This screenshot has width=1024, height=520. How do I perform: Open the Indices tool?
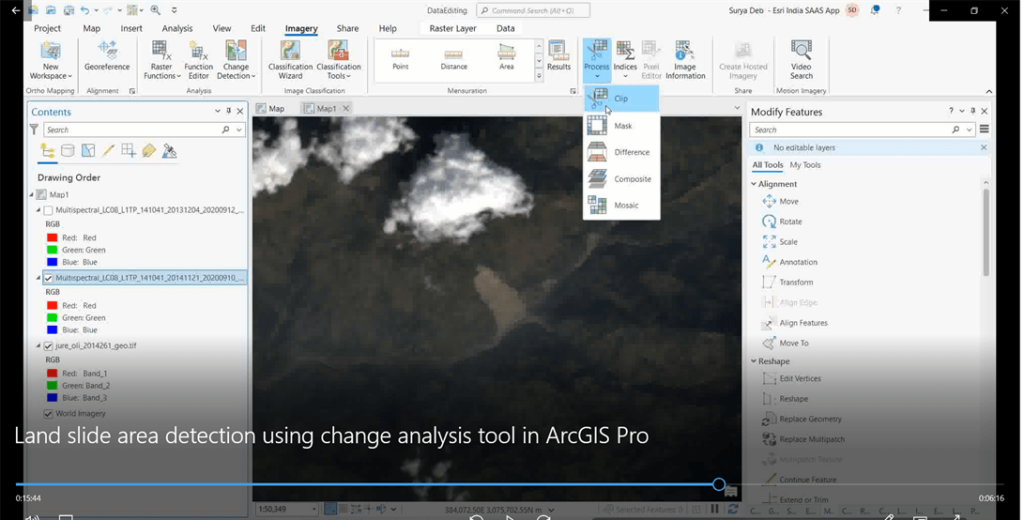click(x=625, y=59)
